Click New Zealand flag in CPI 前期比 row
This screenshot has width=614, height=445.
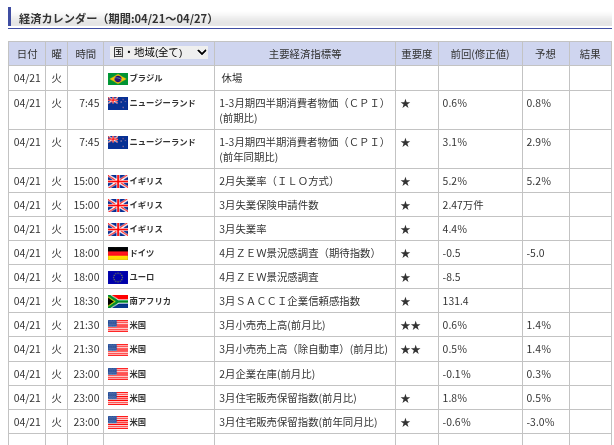click(x=117, y=103)
